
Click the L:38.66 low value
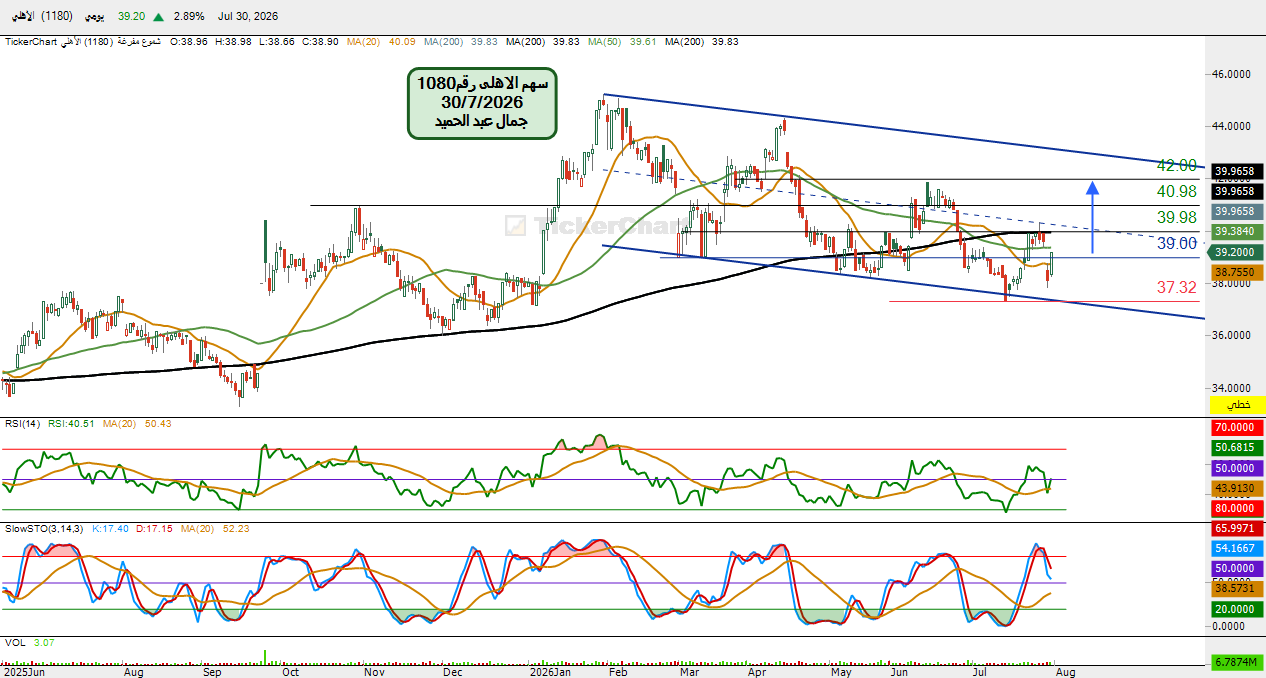point(275,42)
